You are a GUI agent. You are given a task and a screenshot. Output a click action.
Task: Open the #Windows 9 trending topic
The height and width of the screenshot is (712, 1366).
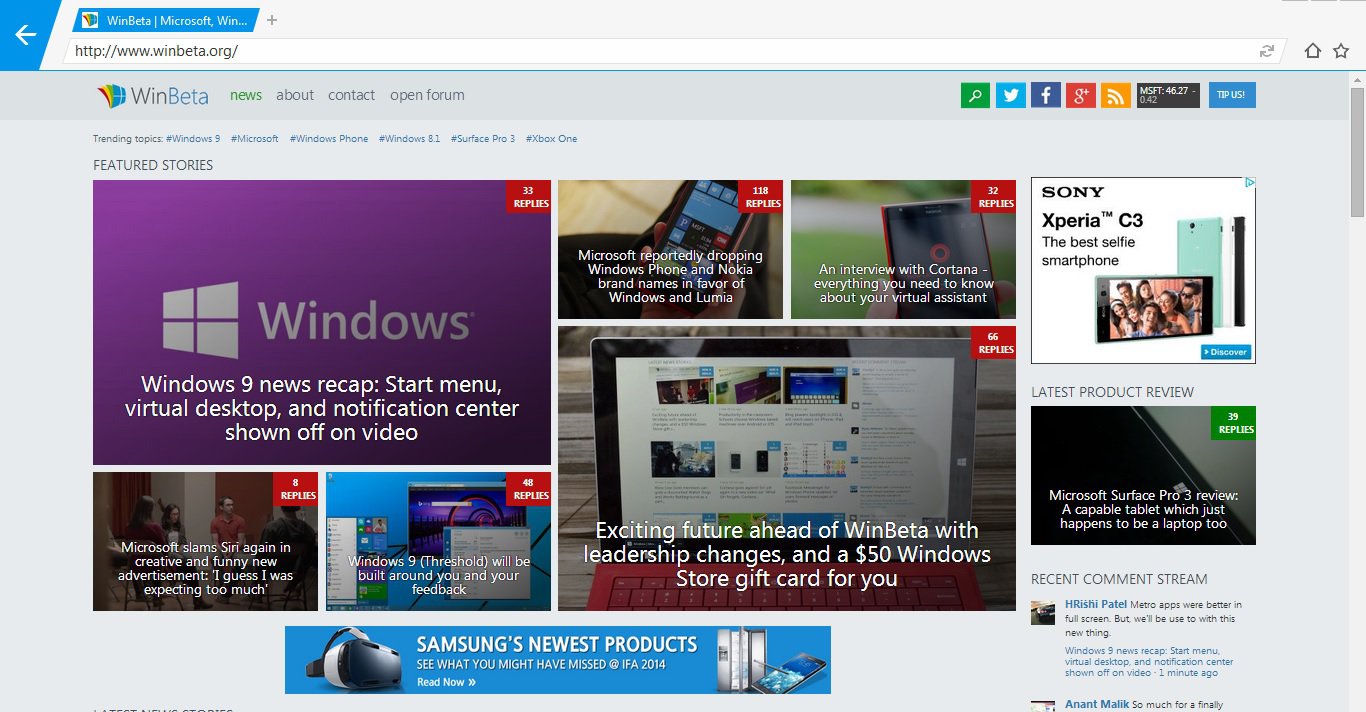[x=193, y=139]
